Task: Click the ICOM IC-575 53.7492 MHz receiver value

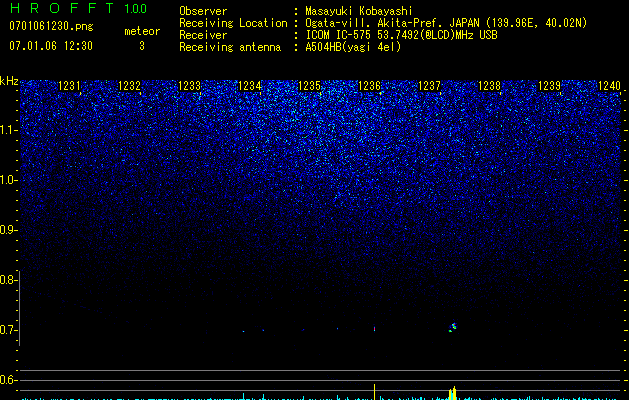Action: pos(401,35)
